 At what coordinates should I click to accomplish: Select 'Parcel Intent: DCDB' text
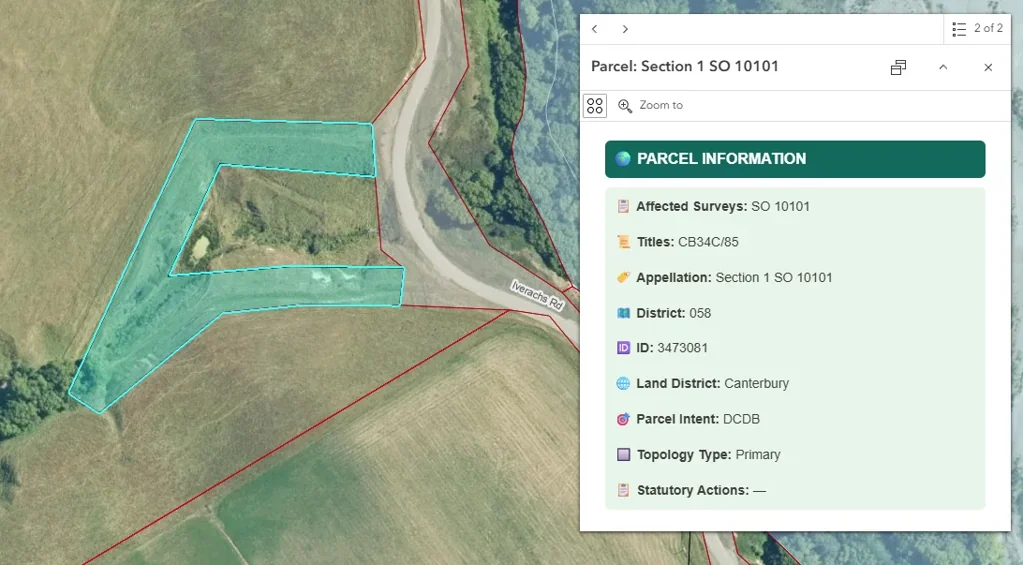pos(698,419)
